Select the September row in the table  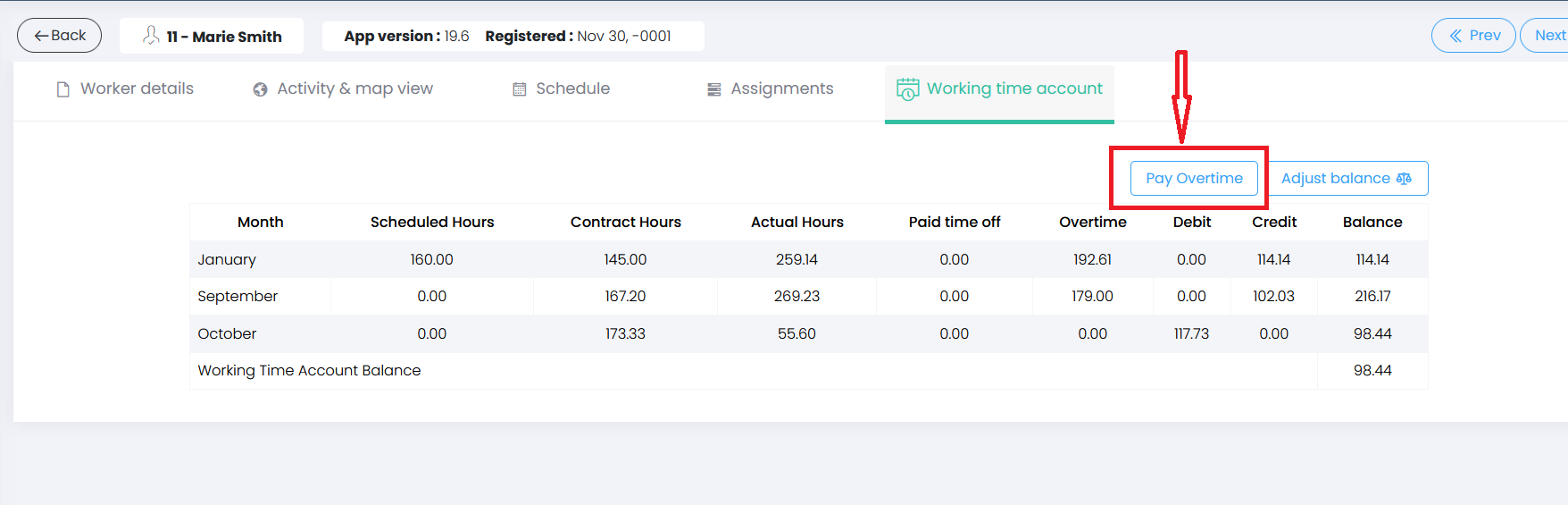(809, 296)
